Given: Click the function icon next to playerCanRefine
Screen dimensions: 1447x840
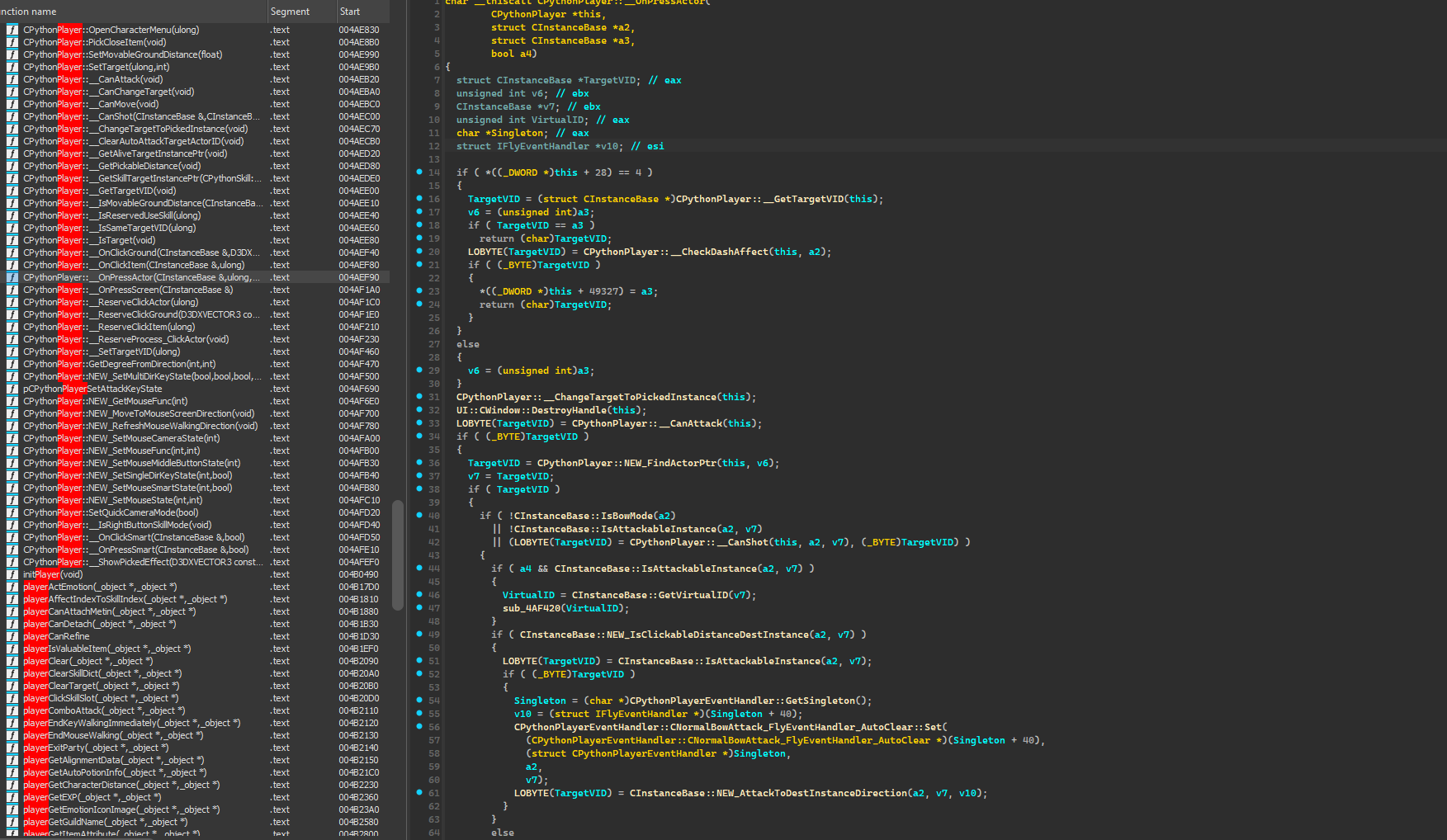Looking at the screenshot, I should [x=12, y=636].
